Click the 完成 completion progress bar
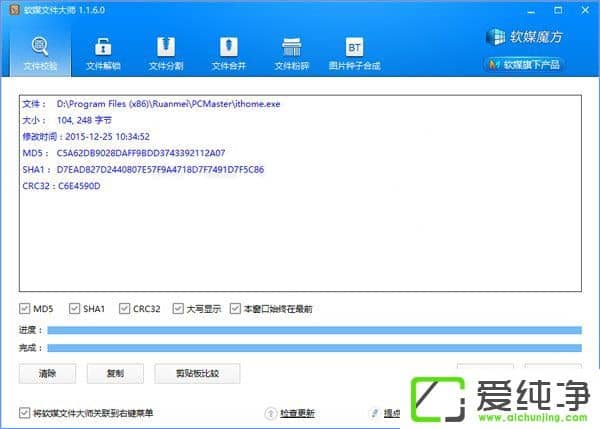This screenshot has height=429, width=600. (315, 347)
